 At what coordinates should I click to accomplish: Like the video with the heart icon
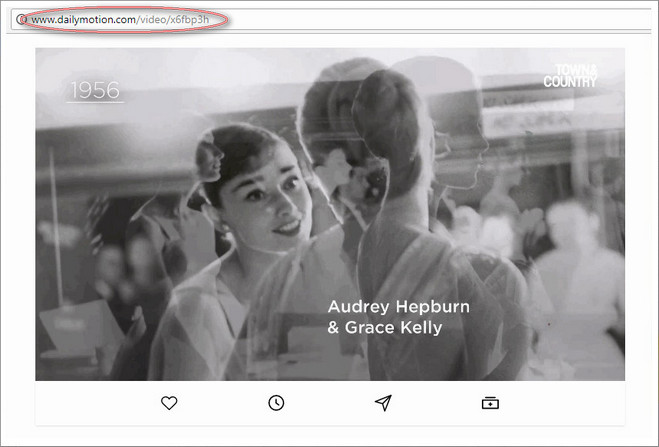(x=169, y=403)
